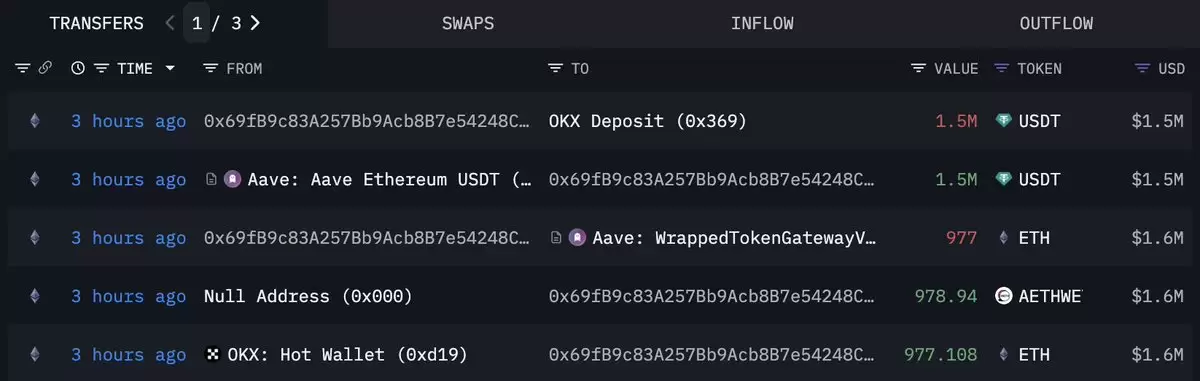
Task: Click the clock icon in the TIME header
Action: (x=78, y=68)
